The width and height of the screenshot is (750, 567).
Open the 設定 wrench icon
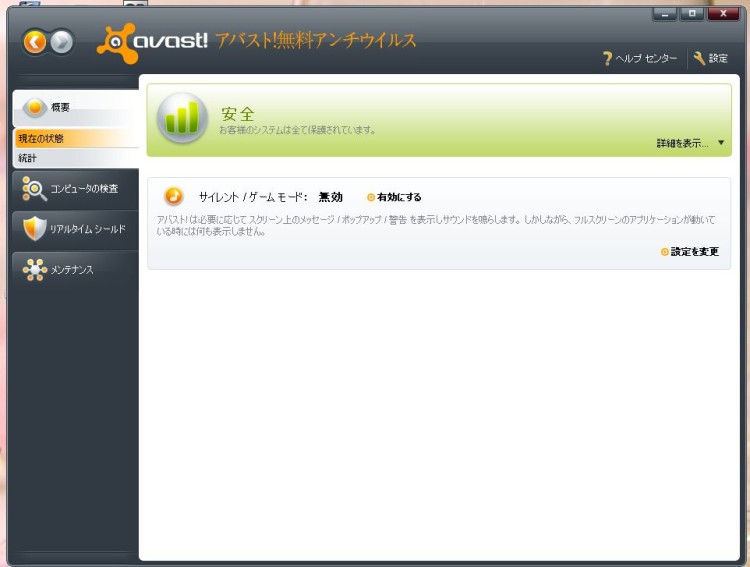coord(699,58)
